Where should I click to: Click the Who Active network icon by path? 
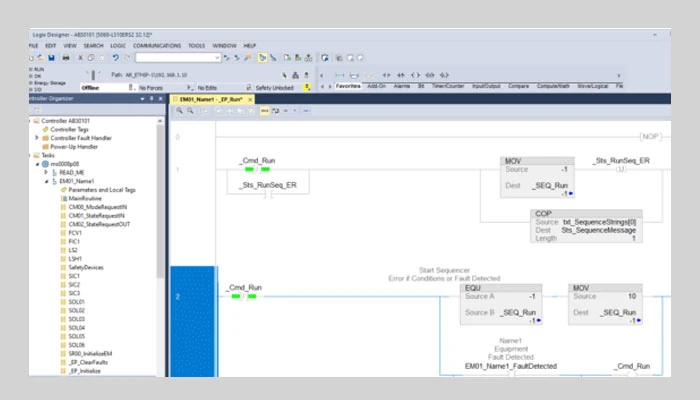(x=295, y=75)
